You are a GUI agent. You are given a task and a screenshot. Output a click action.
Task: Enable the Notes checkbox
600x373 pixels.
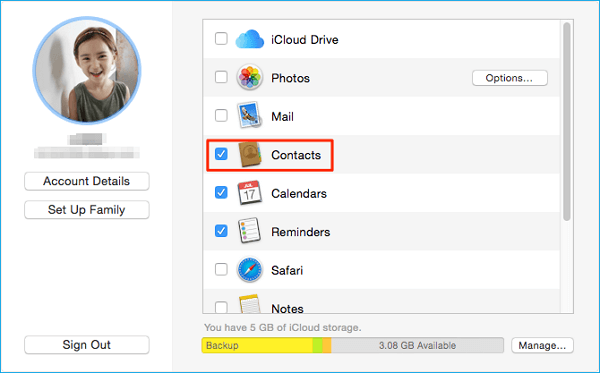click(x=221, y=307)
